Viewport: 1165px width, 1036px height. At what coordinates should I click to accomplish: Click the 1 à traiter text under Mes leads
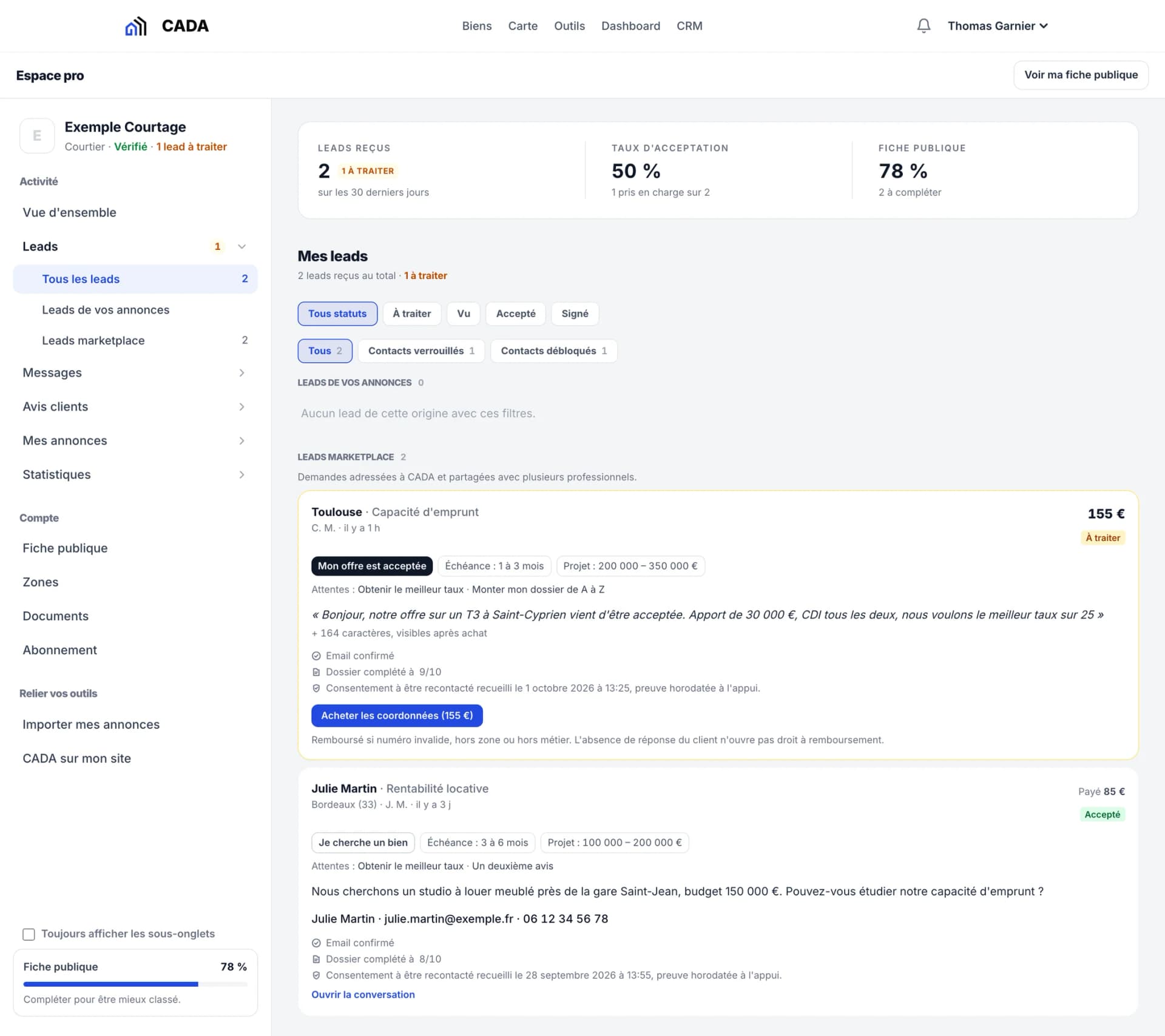click(425, 275)
